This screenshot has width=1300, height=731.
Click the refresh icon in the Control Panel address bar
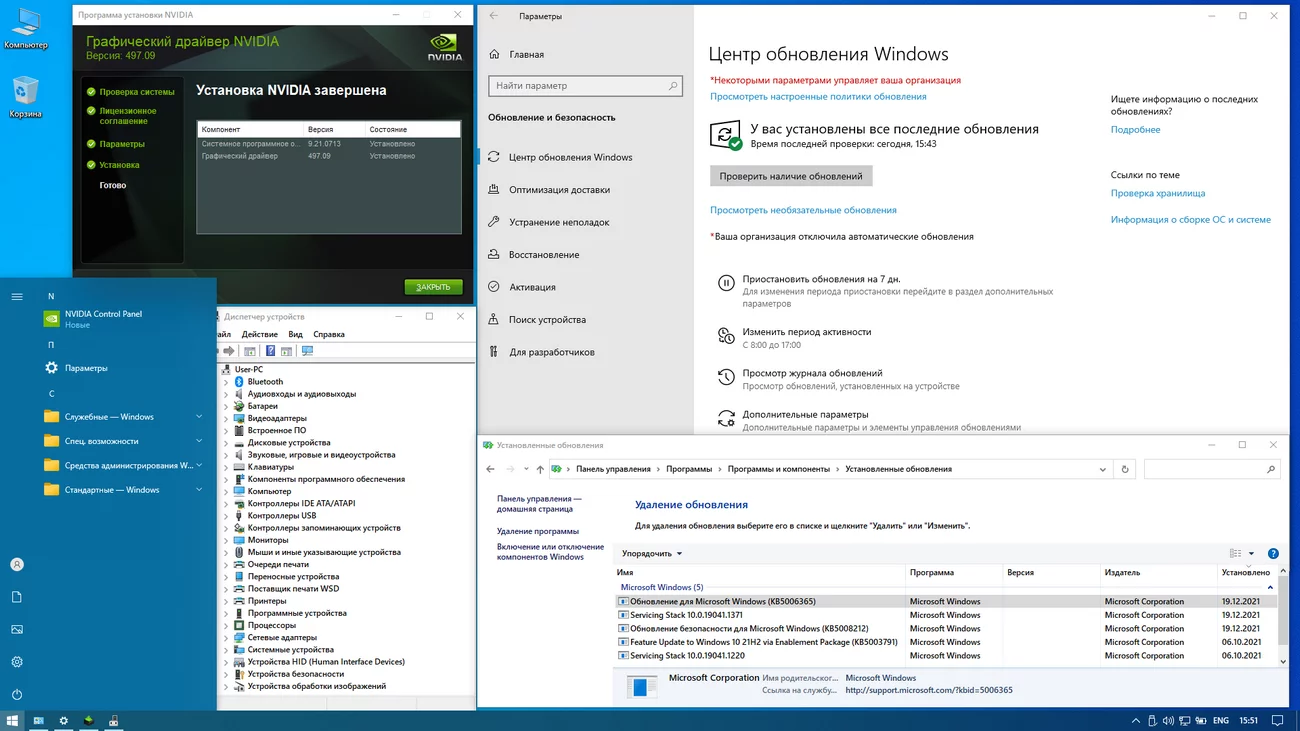(1125, 469)
